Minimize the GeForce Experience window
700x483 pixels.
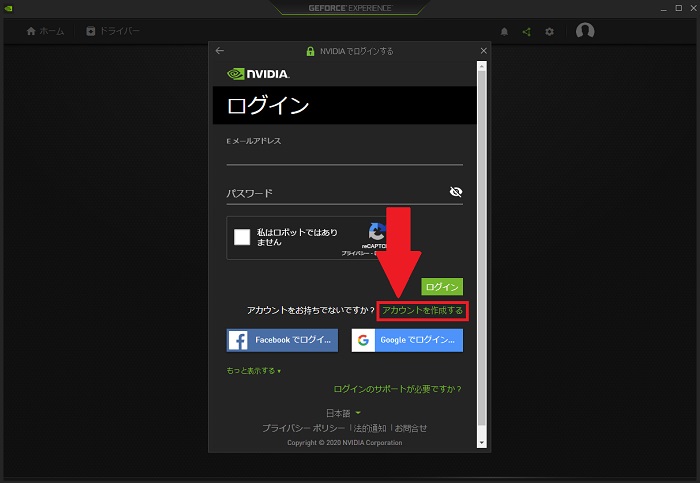[664, 8]
